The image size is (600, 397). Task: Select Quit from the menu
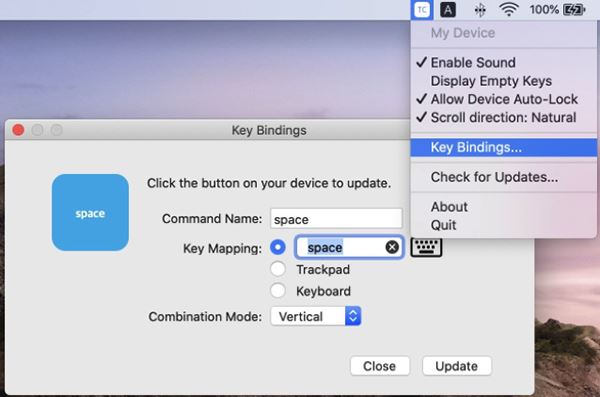click(x=504, y=225)
